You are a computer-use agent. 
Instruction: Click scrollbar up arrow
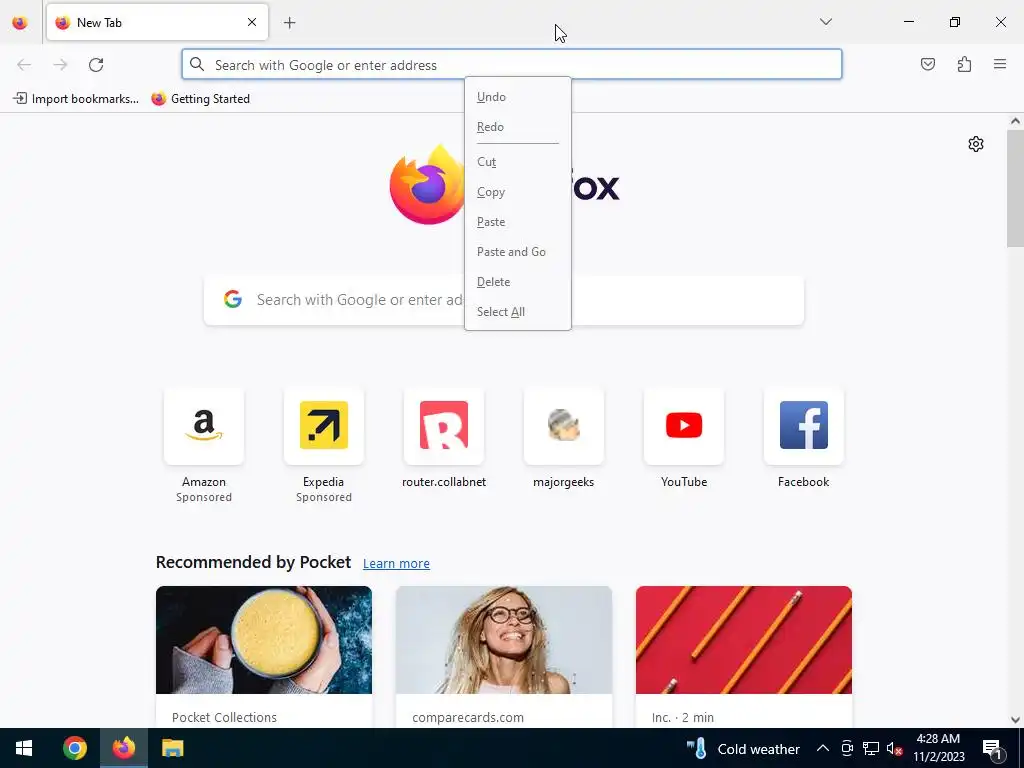[1015, 121]
